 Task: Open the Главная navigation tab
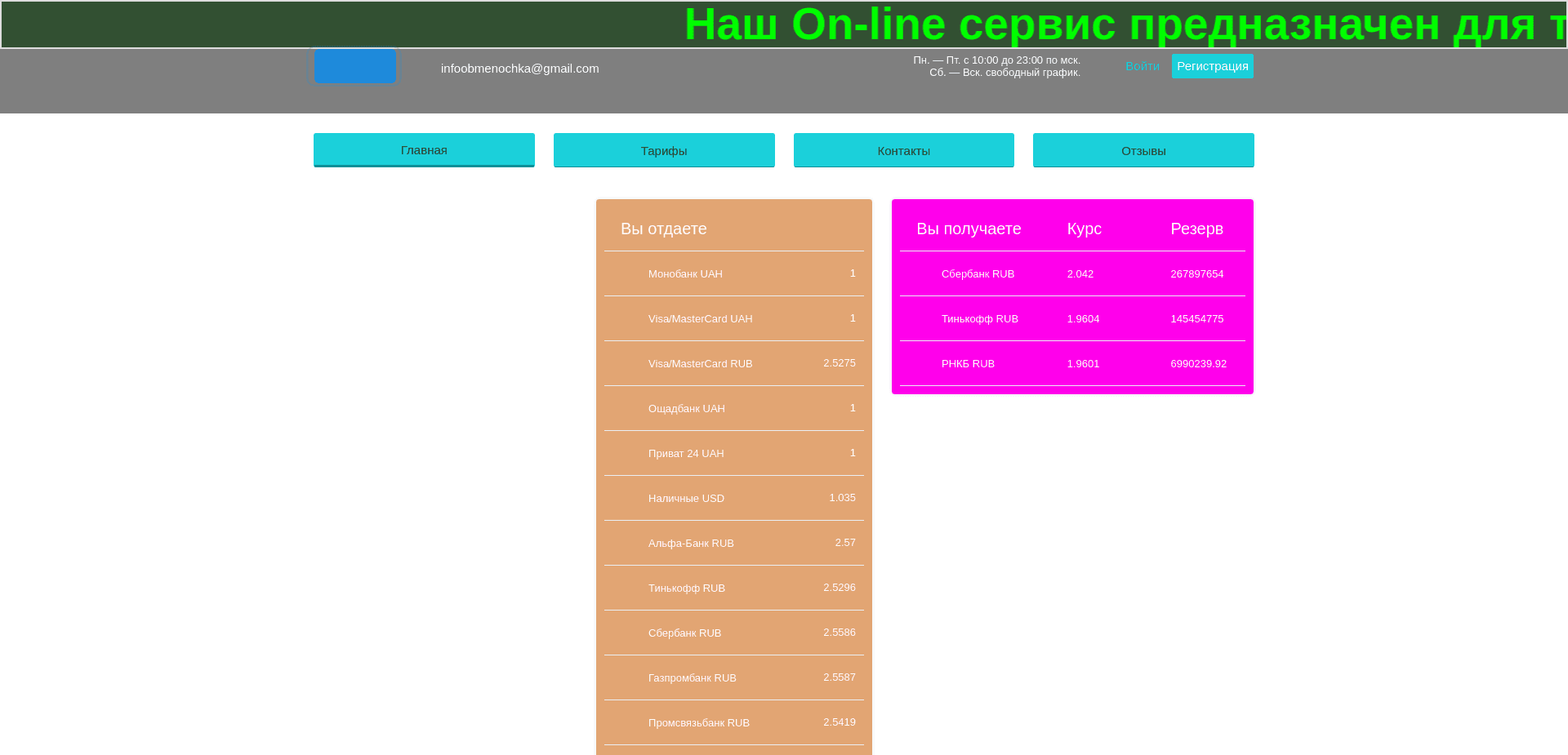pyautogui.click(x=424, y=149)
